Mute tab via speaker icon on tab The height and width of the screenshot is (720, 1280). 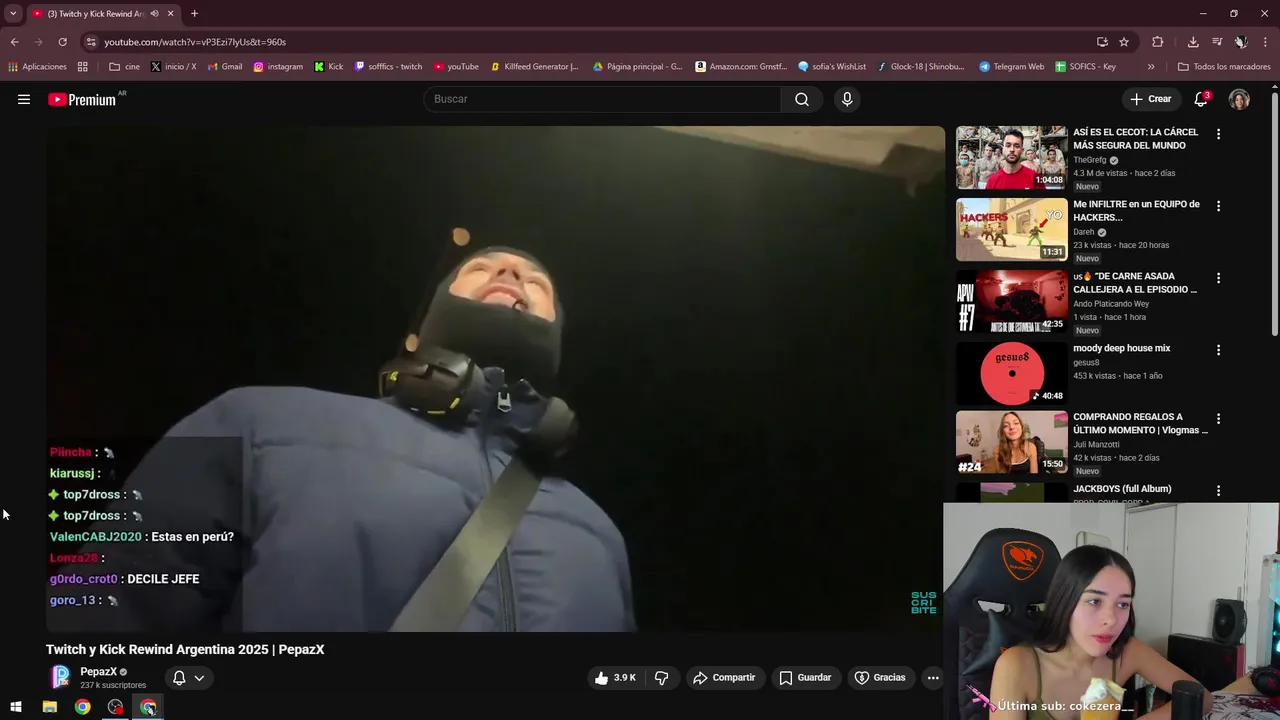[154, 14]
